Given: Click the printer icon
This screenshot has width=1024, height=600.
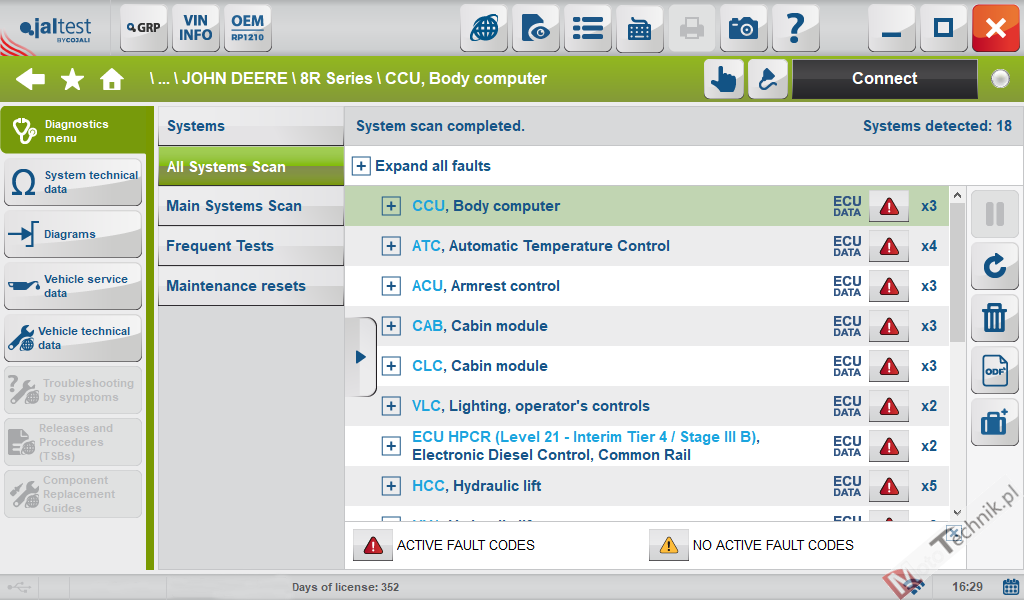Looking at the screenshot, I should pos(692,28).
